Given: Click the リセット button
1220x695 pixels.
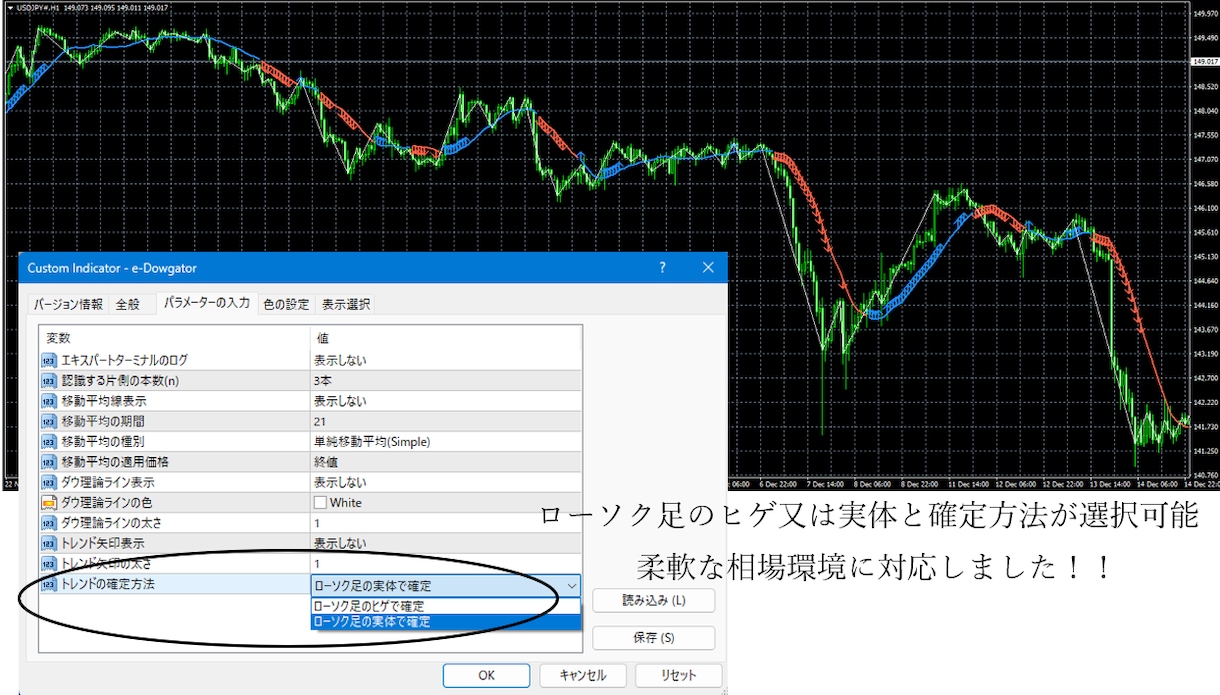Looking at the screenshot, I should pos(678,675).
